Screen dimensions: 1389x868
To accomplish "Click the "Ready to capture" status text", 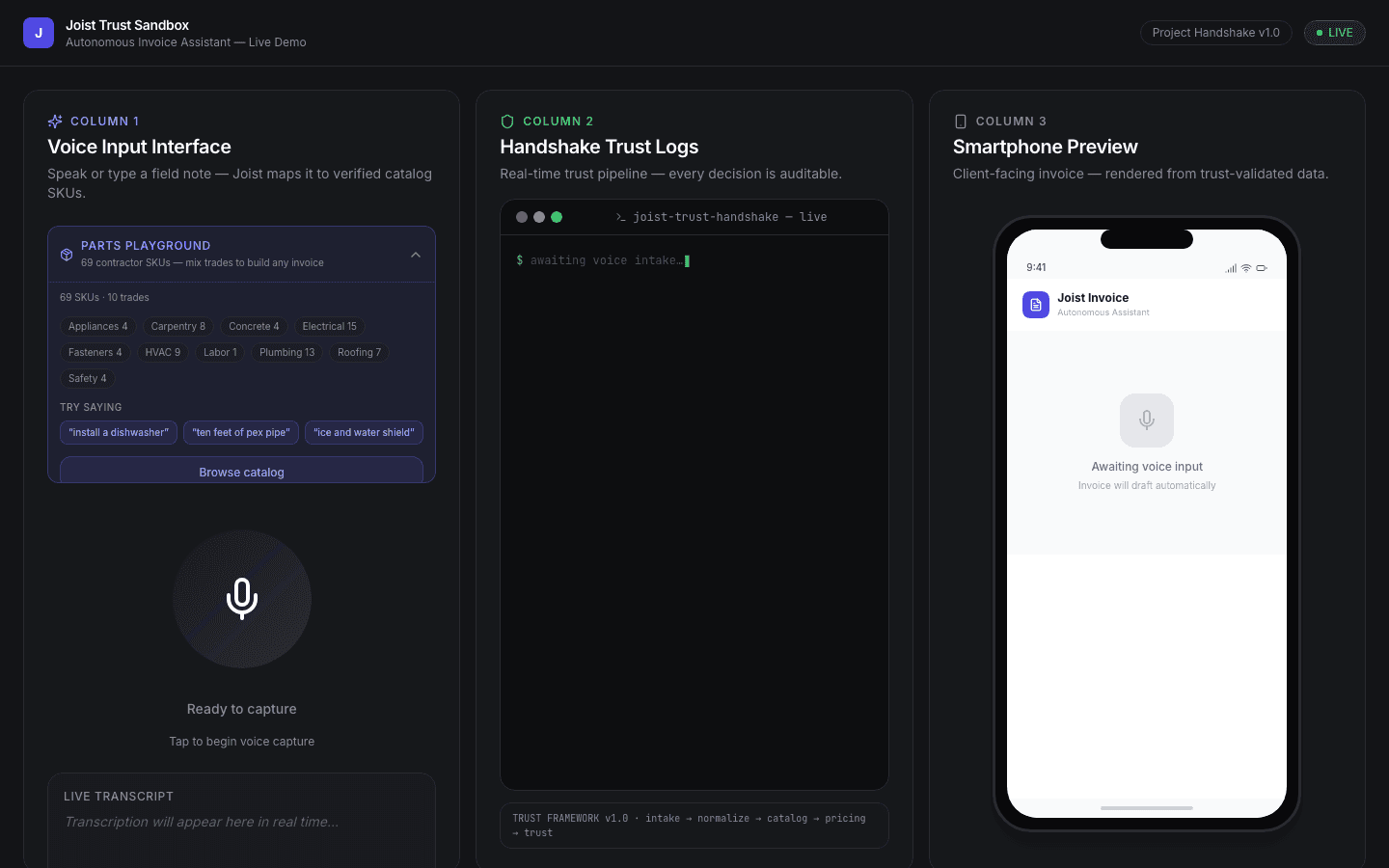I will point(242,709).
